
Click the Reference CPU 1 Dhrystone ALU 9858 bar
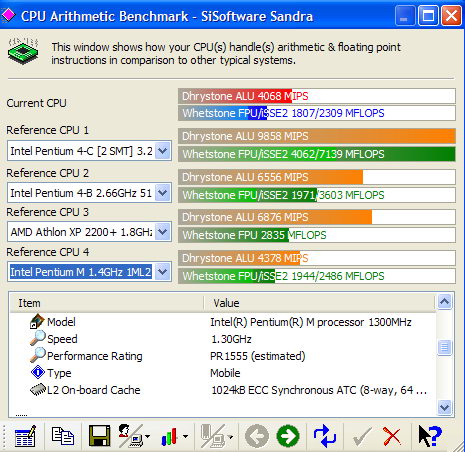(317, 136)
